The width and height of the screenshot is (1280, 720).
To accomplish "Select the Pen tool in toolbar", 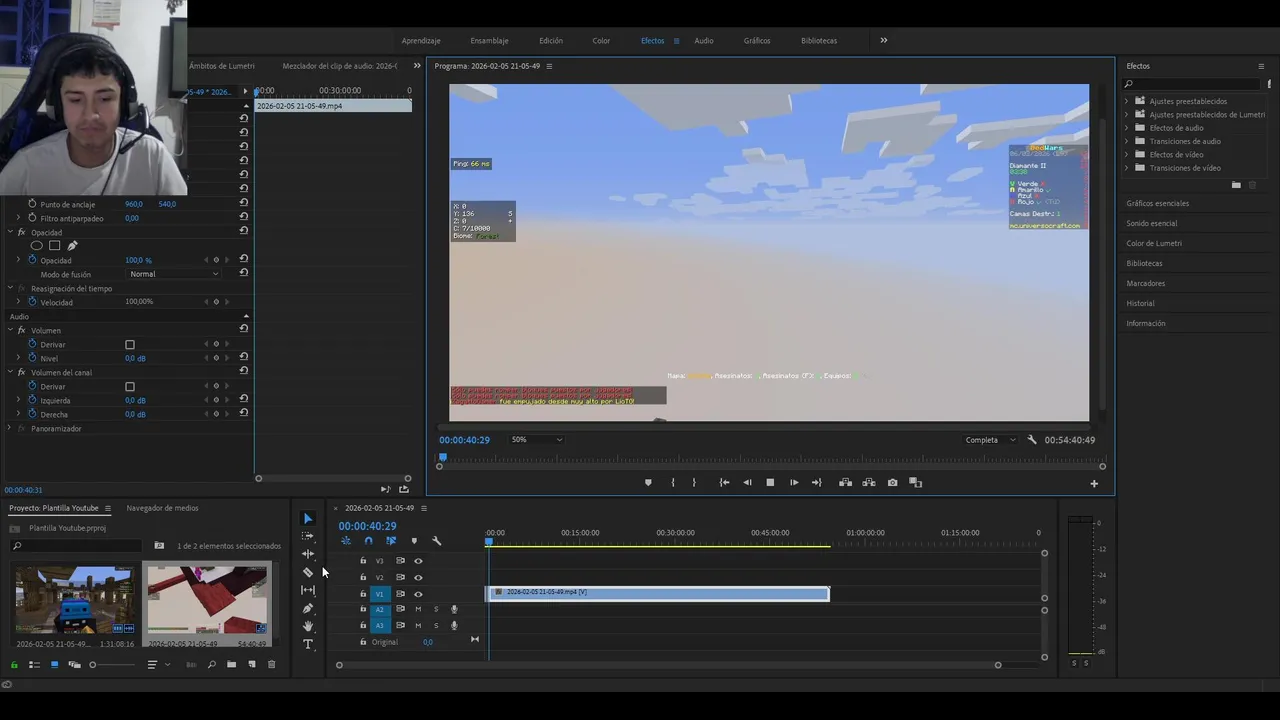I will pos(308,608).
